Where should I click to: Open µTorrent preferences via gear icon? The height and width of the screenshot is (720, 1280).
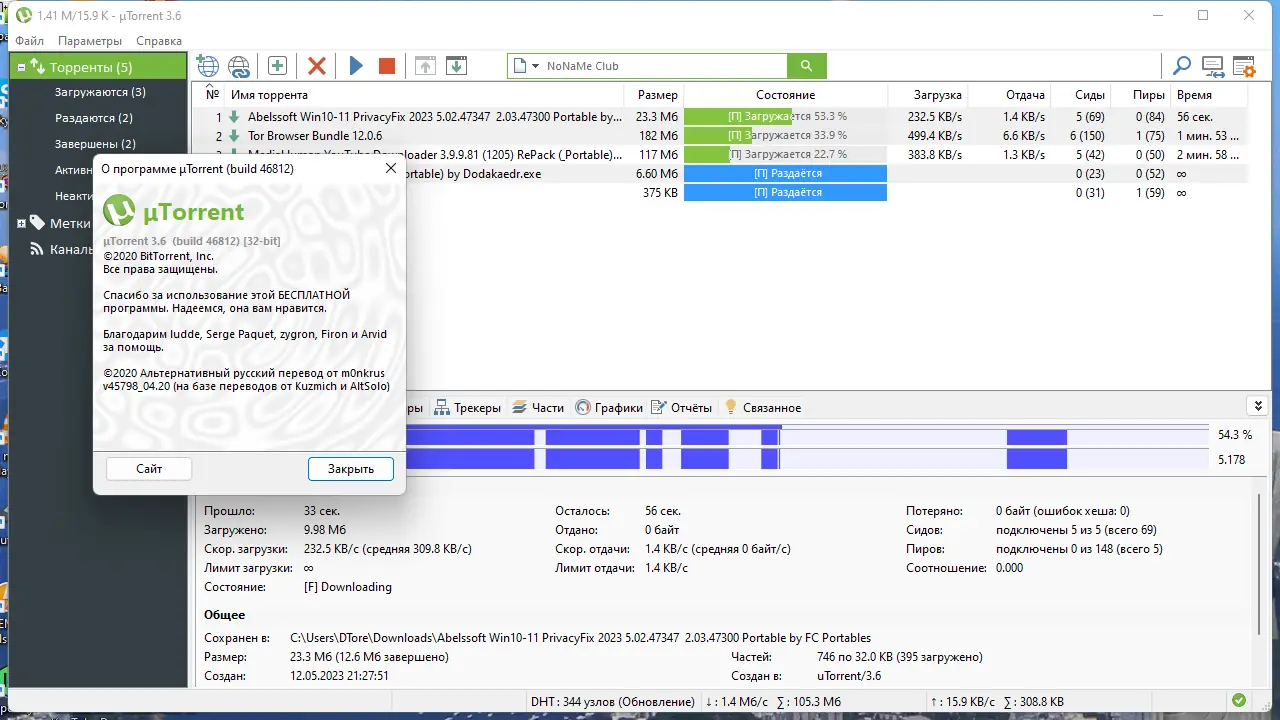tap(1243, 65)
